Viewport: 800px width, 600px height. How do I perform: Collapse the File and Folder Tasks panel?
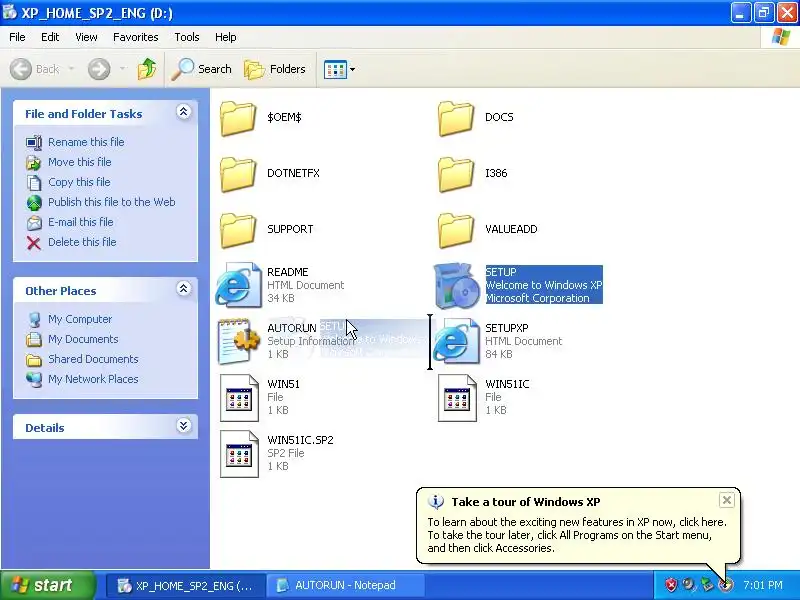(184, 112)
